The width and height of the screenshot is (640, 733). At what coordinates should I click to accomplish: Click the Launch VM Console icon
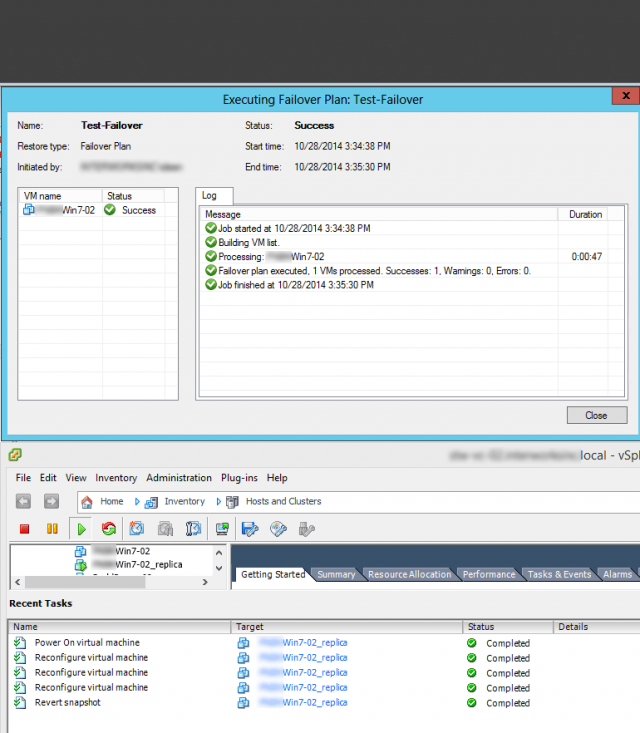tap(222, 529)
